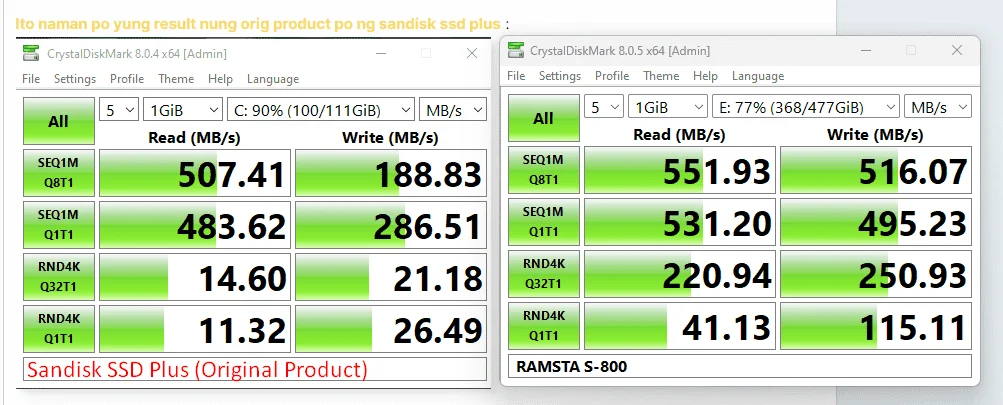Open Settings menu in 8.0.5 window
Image resolution: width=1003 pixels, height=405 pixels.
560,75
